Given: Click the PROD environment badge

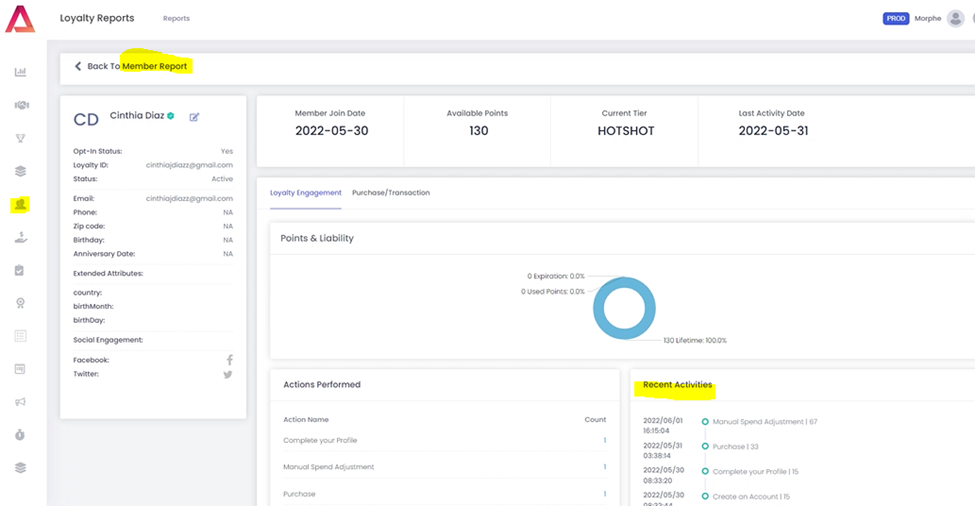Looking at the screenshot, I should coord(896,19).
